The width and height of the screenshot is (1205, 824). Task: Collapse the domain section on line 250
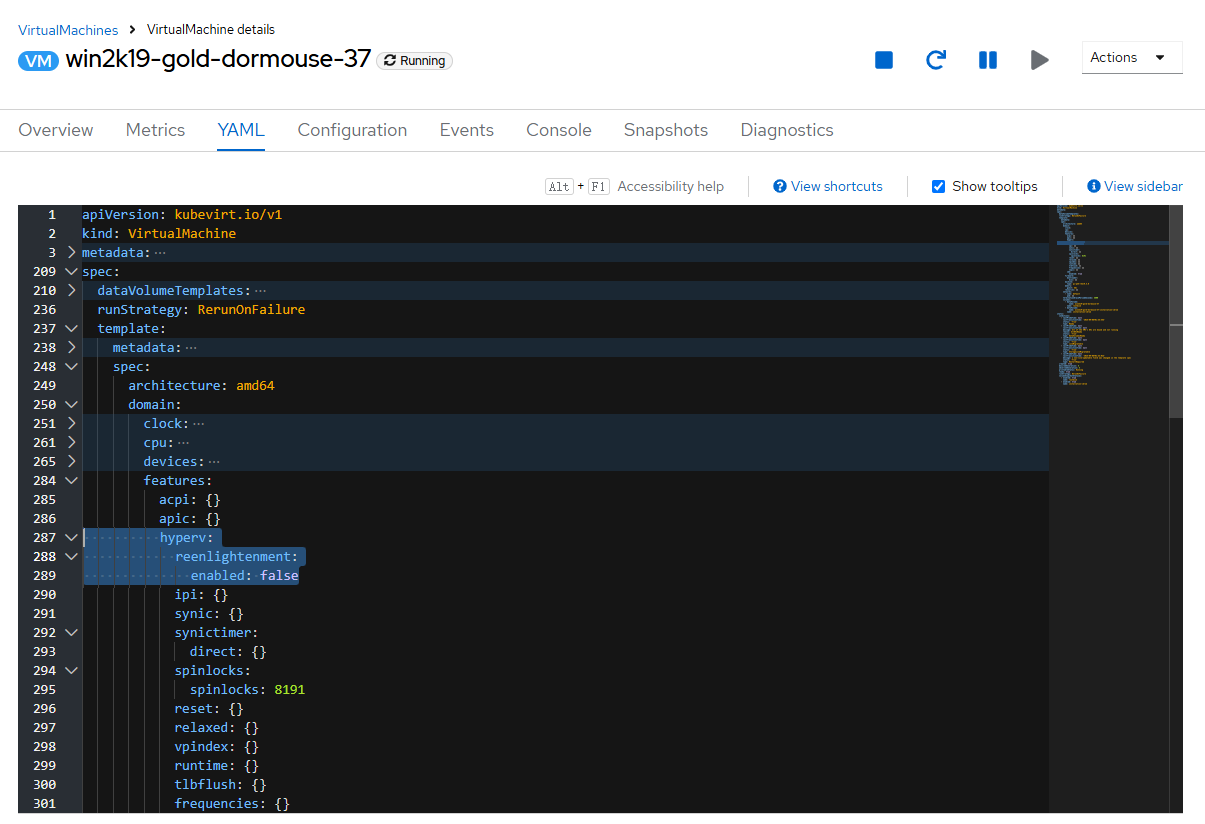point(71,404)
